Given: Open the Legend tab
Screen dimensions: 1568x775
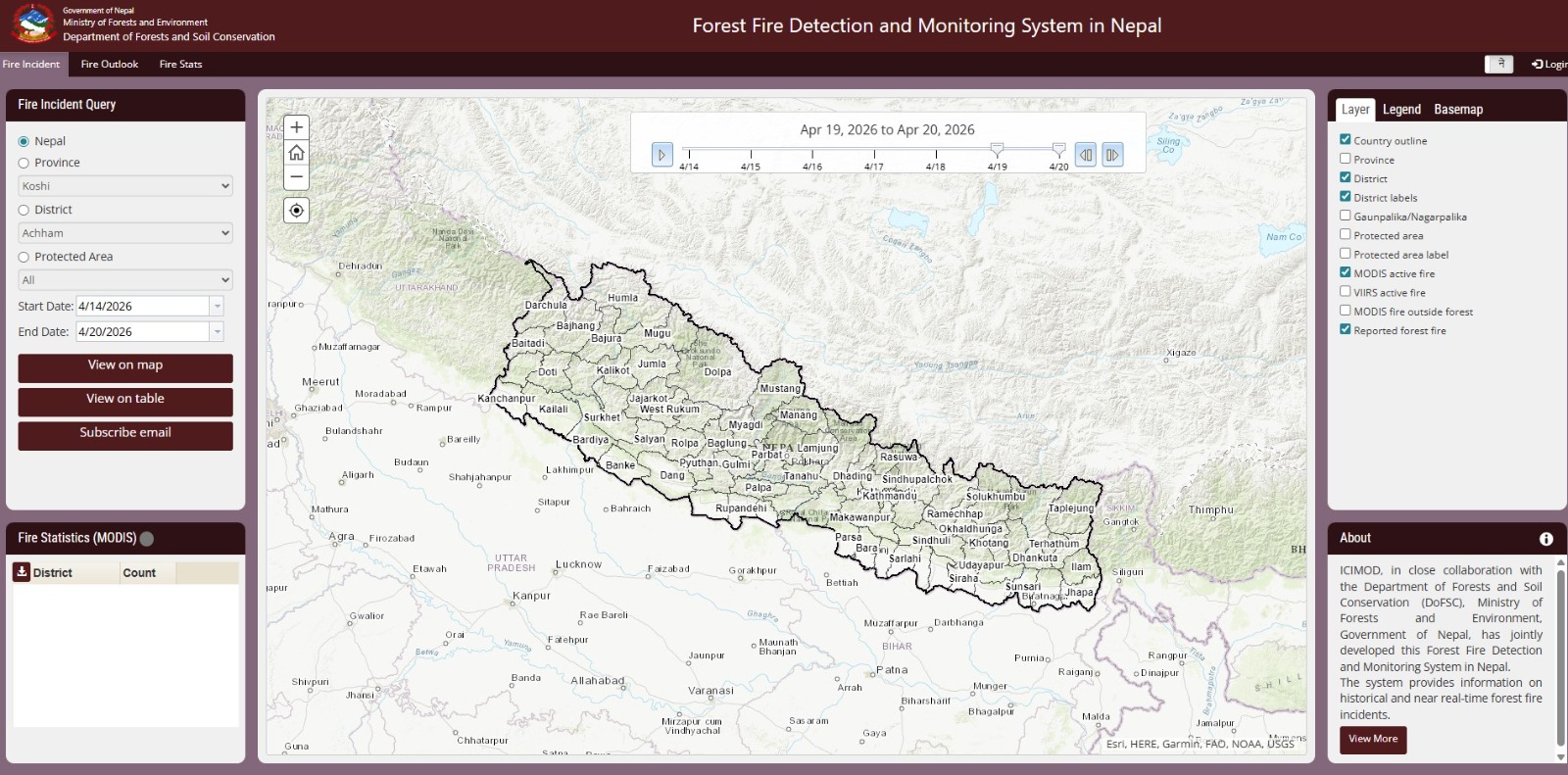Looking at the screenshot, I should click(x=1401, y=110).
